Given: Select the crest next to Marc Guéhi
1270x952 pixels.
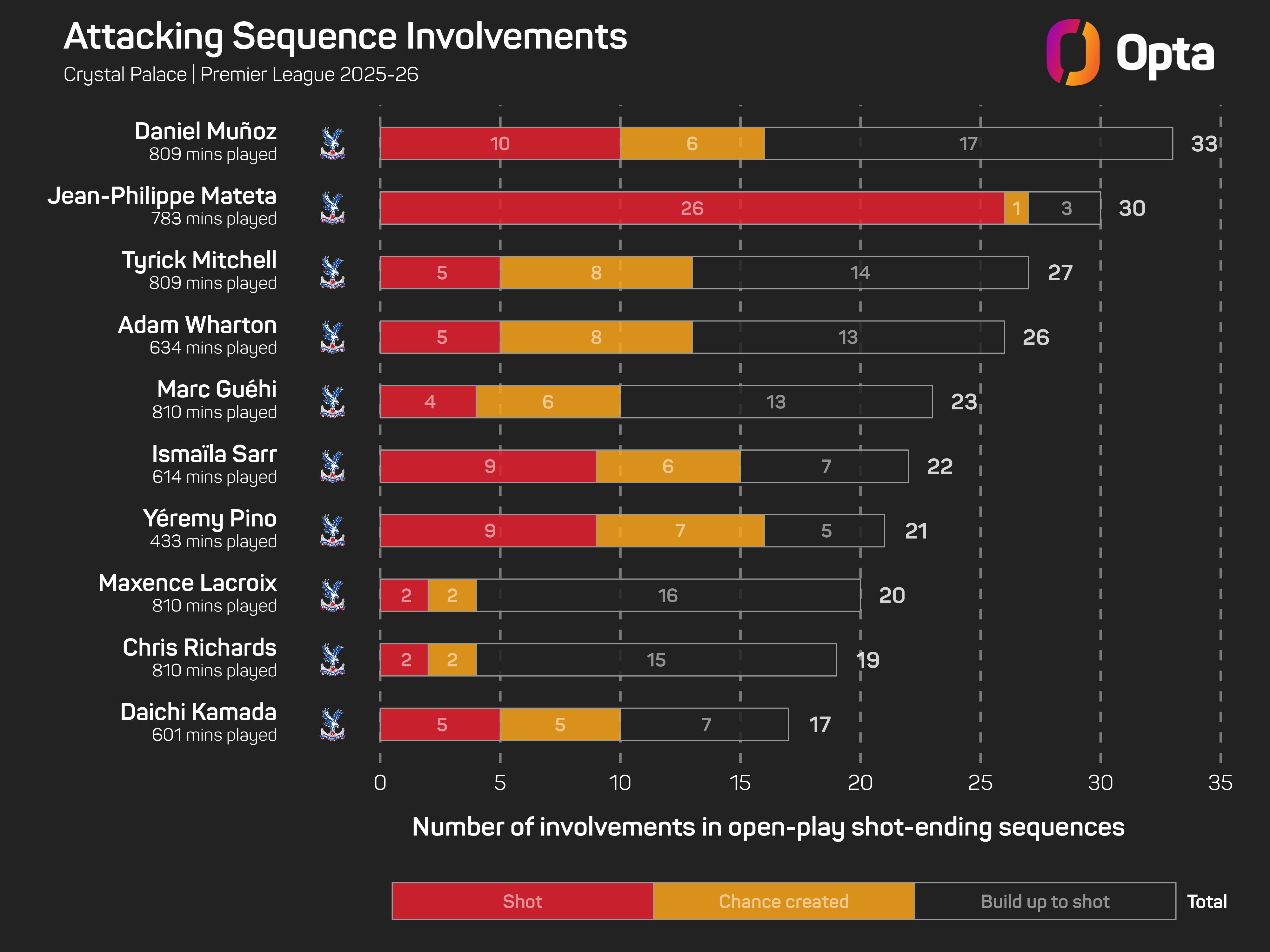Looking at the screenshot, I should (332, 402).
